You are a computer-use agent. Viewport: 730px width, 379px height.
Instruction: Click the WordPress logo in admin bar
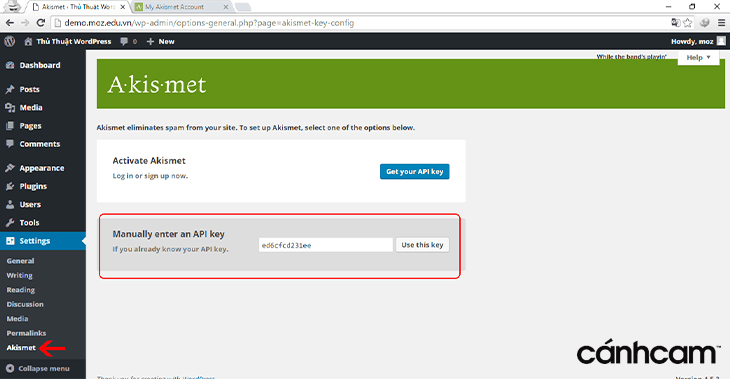10,41
